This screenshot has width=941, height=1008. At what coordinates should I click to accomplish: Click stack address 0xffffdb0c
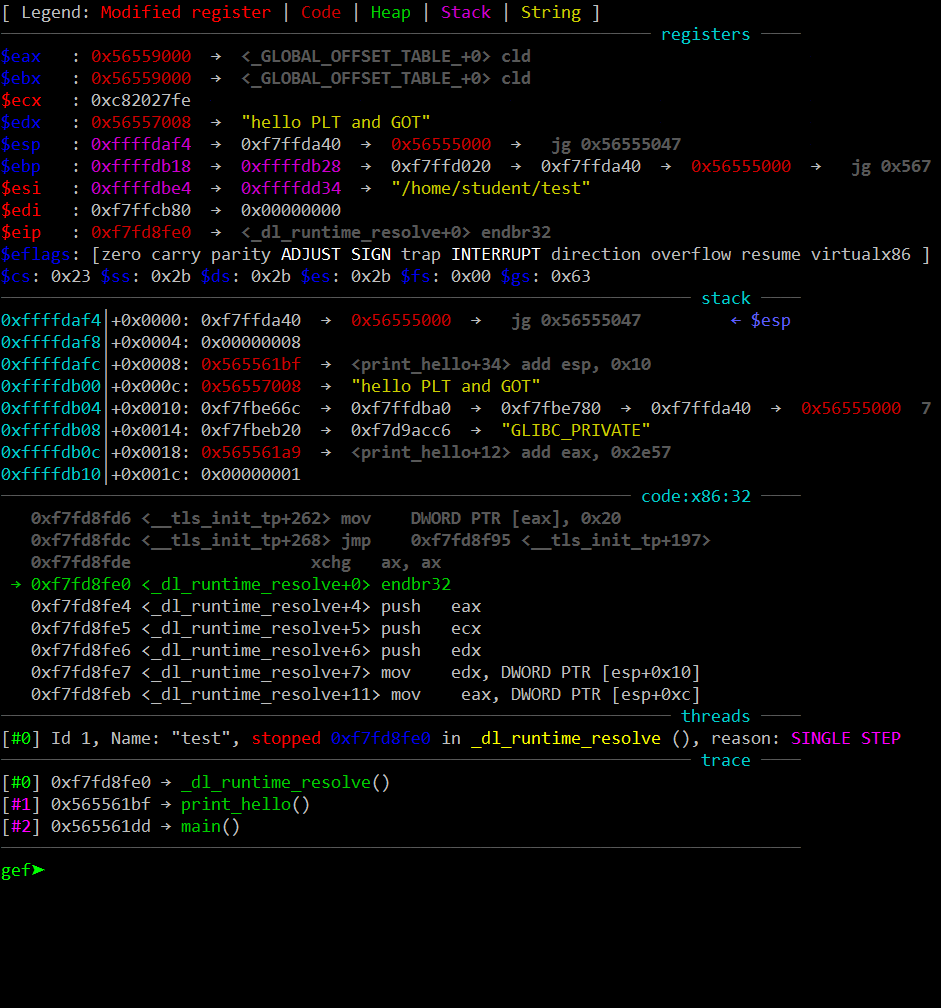[51, 452]
